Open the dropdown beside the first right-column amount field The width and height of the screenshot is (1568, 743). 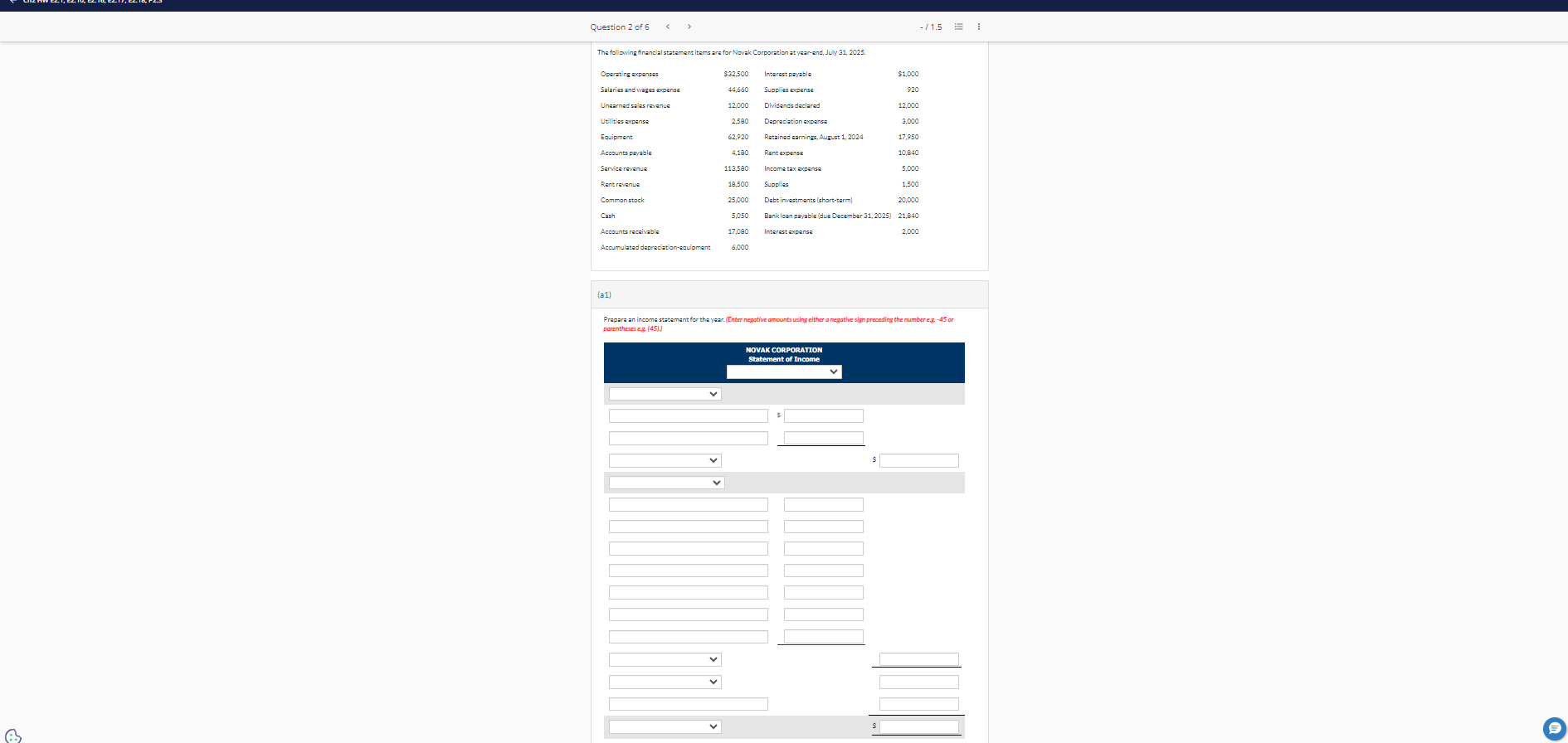pyautogui.click(x=665, y=460)
